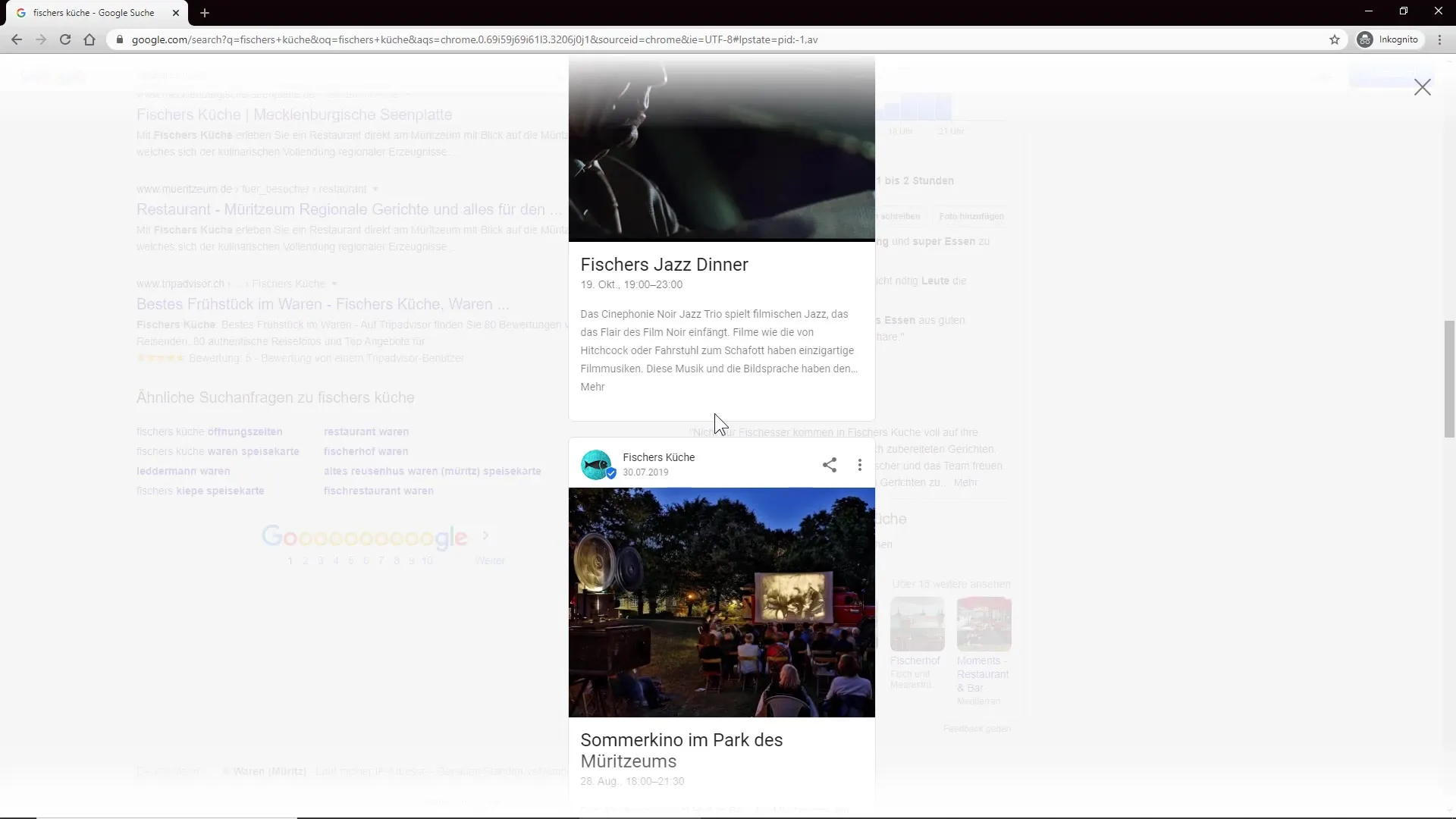
Task: Click the page vertical scrollbar thumb
Action: coord(1449,379)
